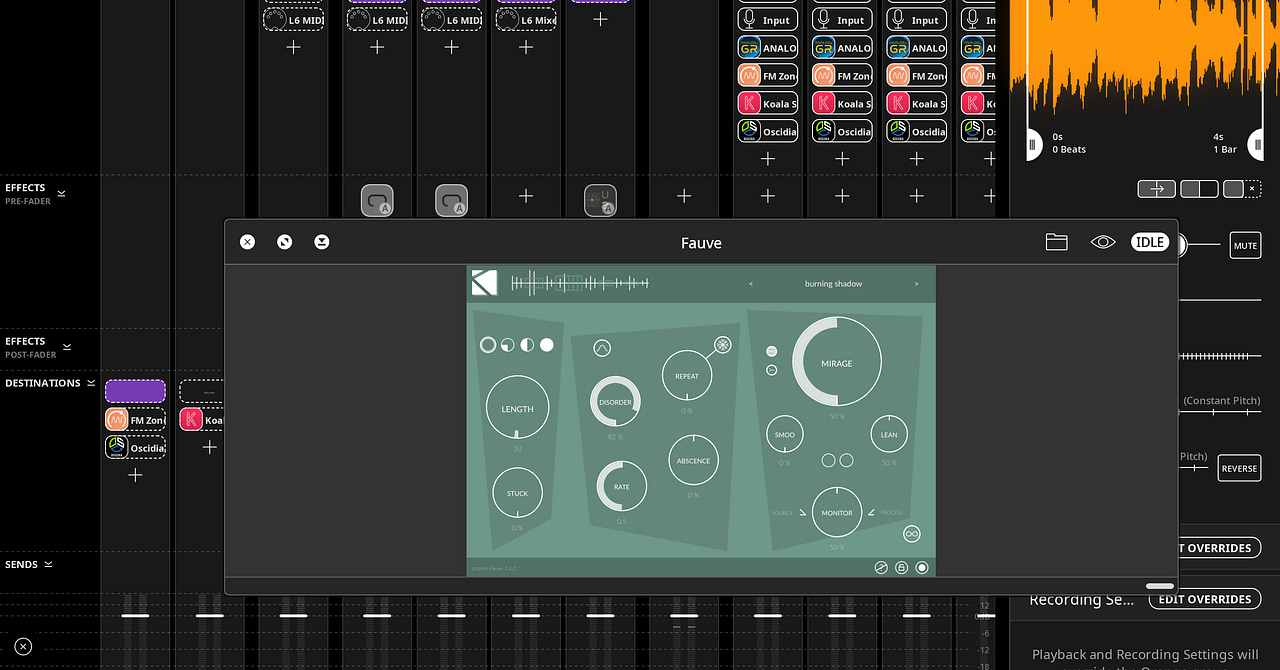Click the waveform start handle near 0s
This screenshot has height=670, width=1280.
pyautogui.click(x=1032, y=144)
